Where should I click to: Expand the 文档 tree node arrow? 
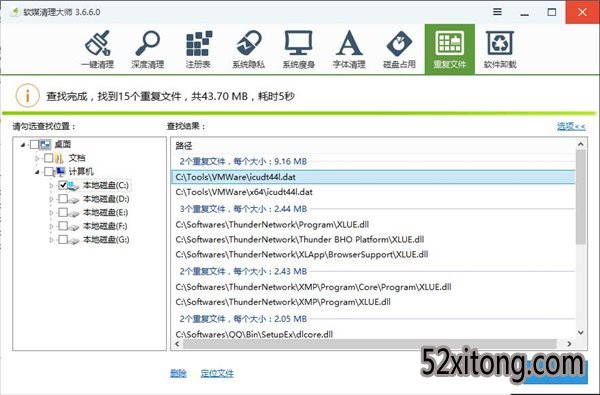[x=37, y=158]
